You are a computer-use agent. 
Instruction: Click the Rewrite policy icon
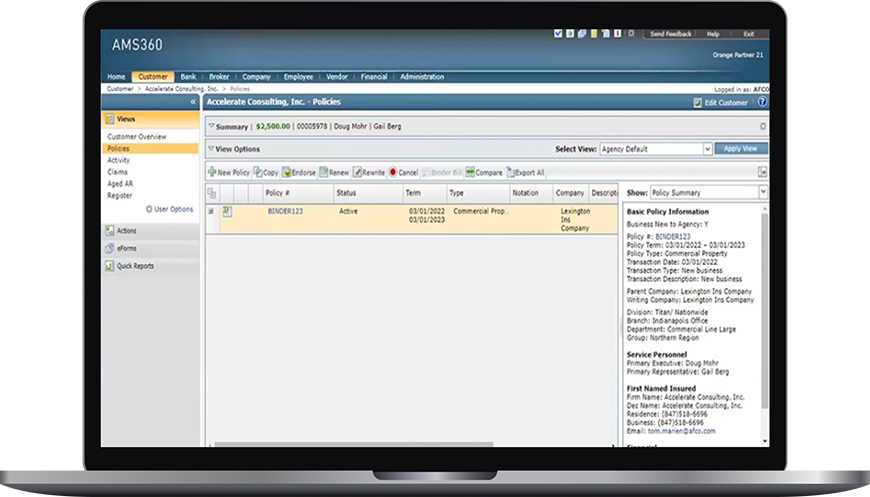pos(357,172)
